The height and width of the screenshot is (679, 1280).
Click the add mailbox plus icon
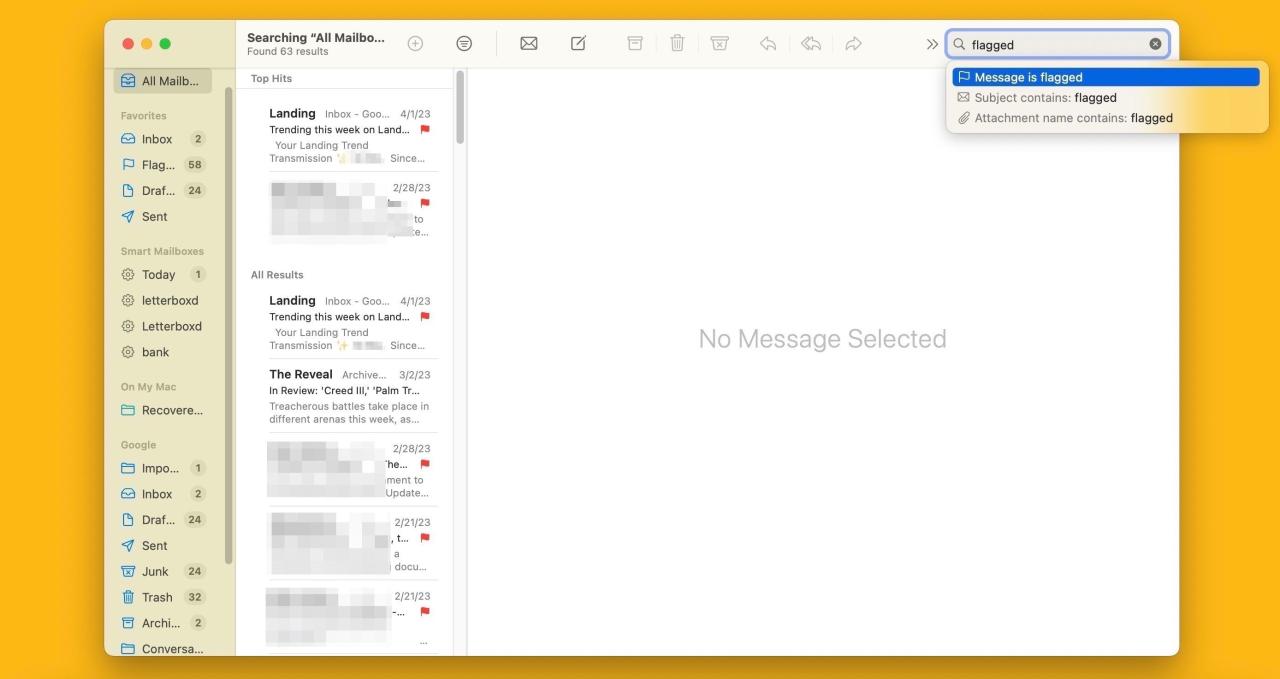(x=415, y=44)
